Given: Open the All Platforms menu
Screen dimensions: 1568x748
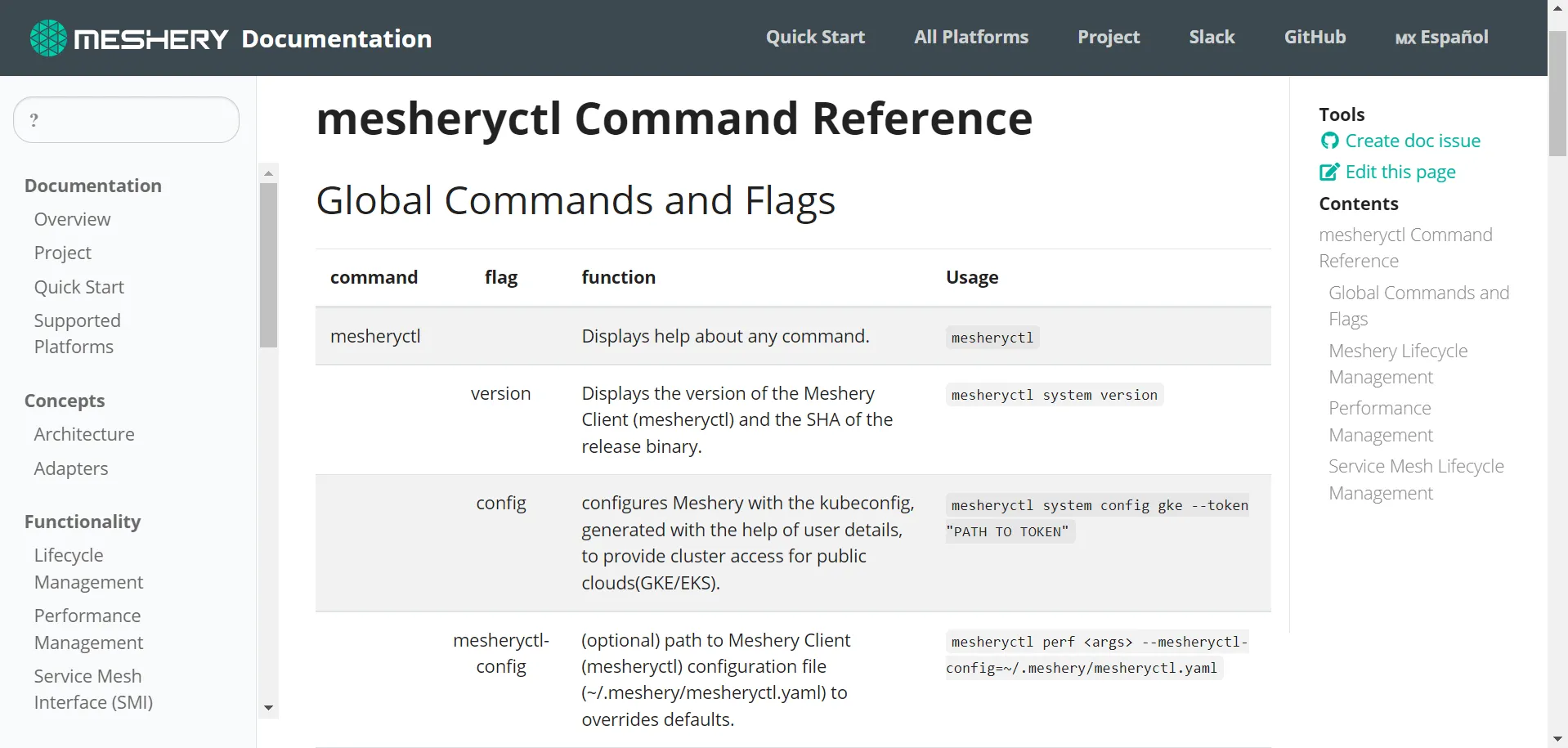Looking at the screenshot, I should pos(971,37).
